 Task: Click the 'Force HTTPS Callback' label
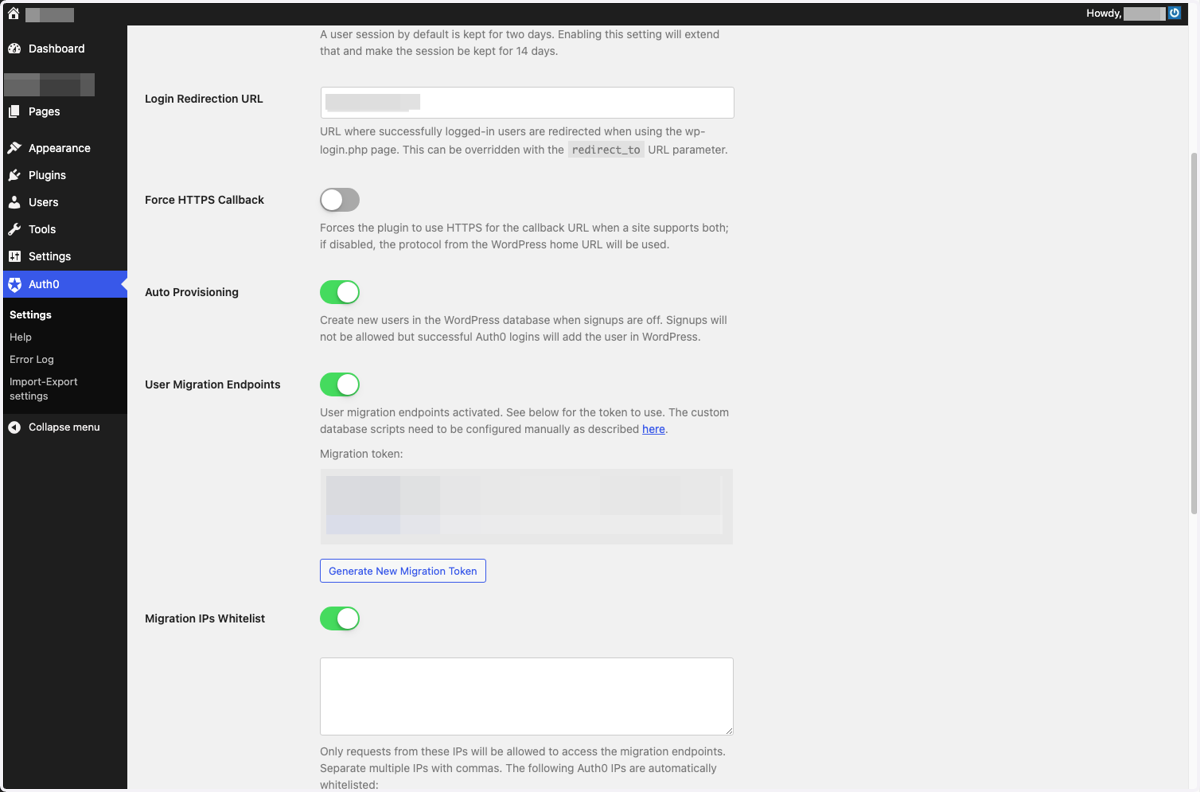pyautogui.click(x=204, y=200)
